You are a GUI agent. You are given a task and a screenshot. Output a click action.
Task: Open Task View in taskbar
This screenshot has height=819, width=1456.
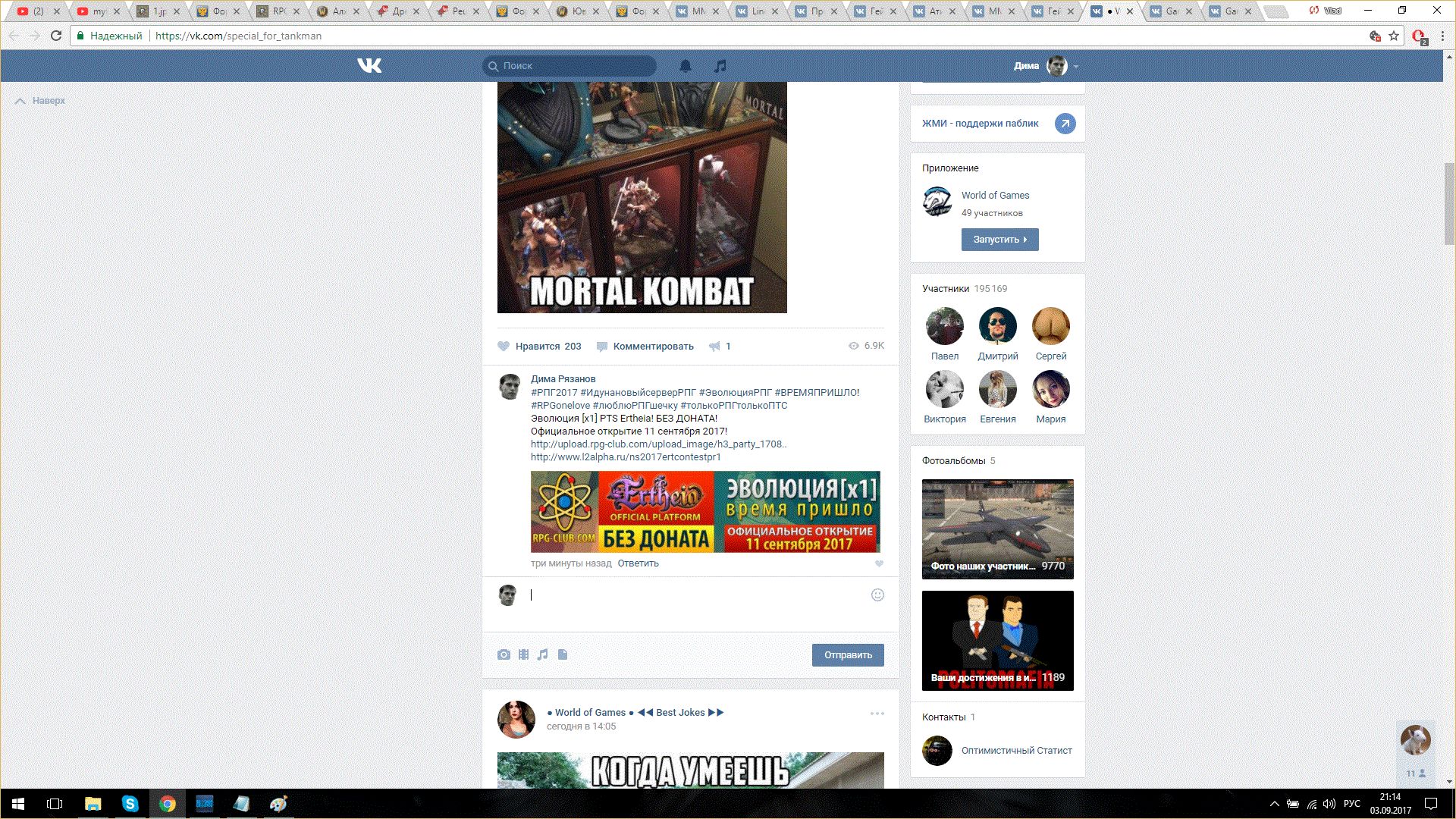(x=55, y=804)
